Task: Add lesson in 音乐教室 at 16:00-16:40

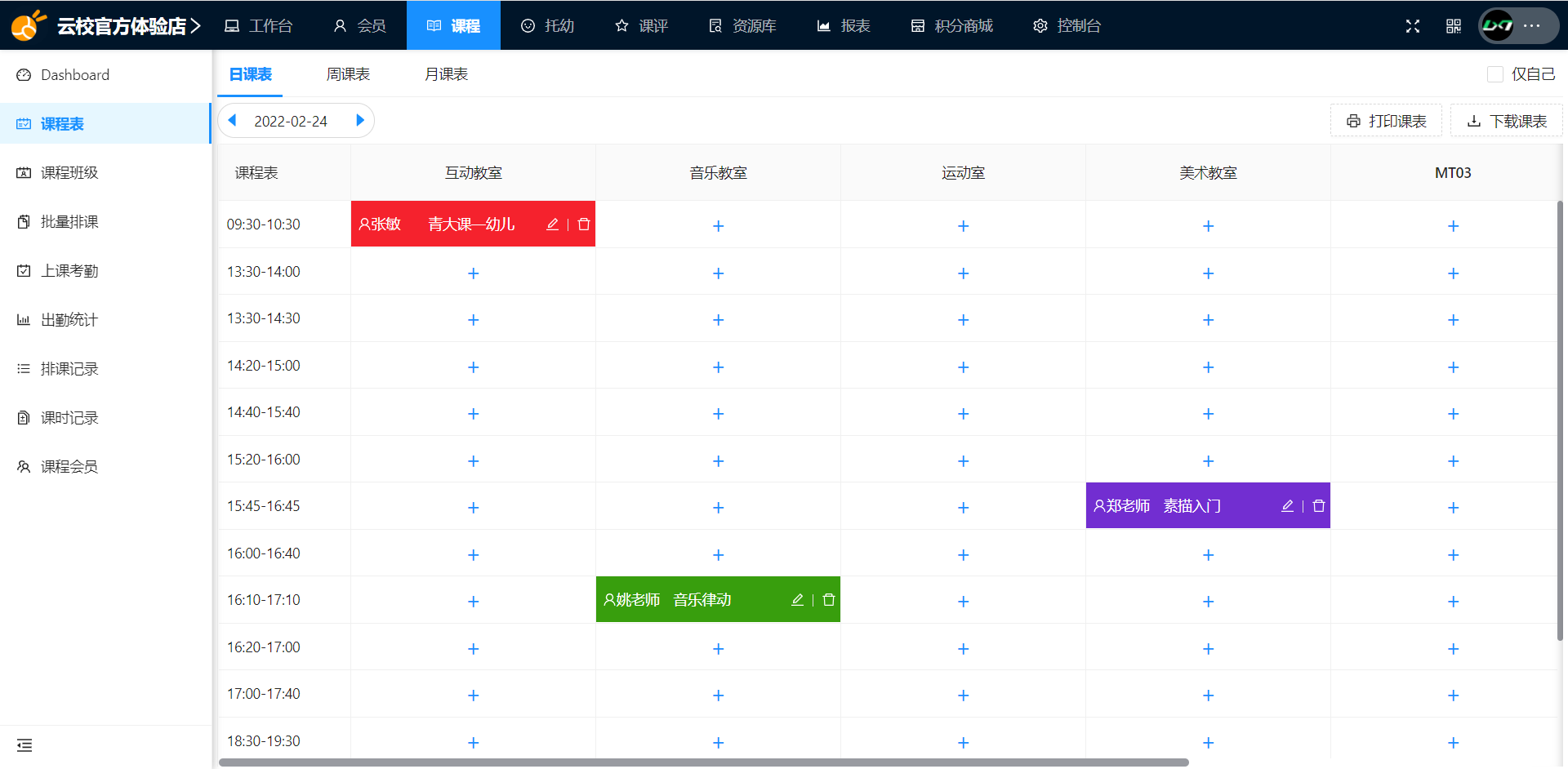Action: click(718, 554)
